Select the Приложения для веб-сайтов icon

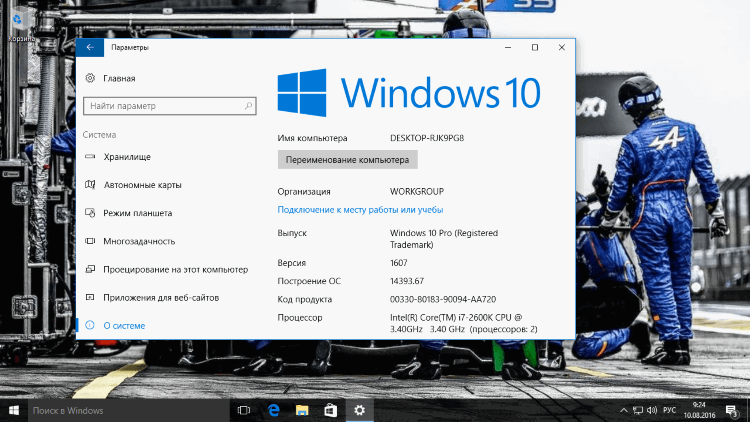90,298
